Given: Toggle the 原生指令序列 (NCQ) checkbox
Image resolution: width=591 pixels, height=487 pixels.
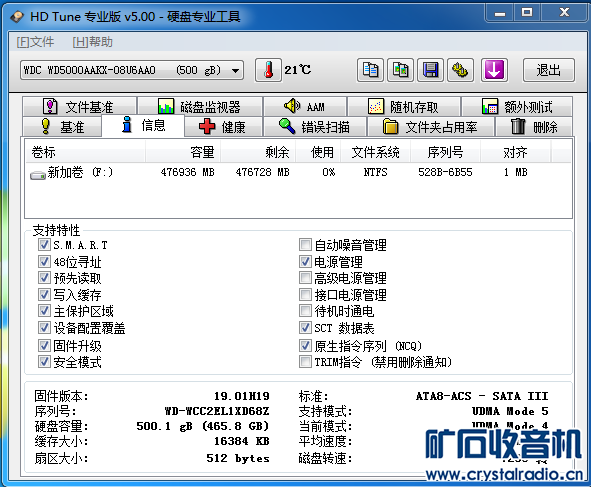Looking at the screenshot, I should pyautogui.click(x=305, y=345).
